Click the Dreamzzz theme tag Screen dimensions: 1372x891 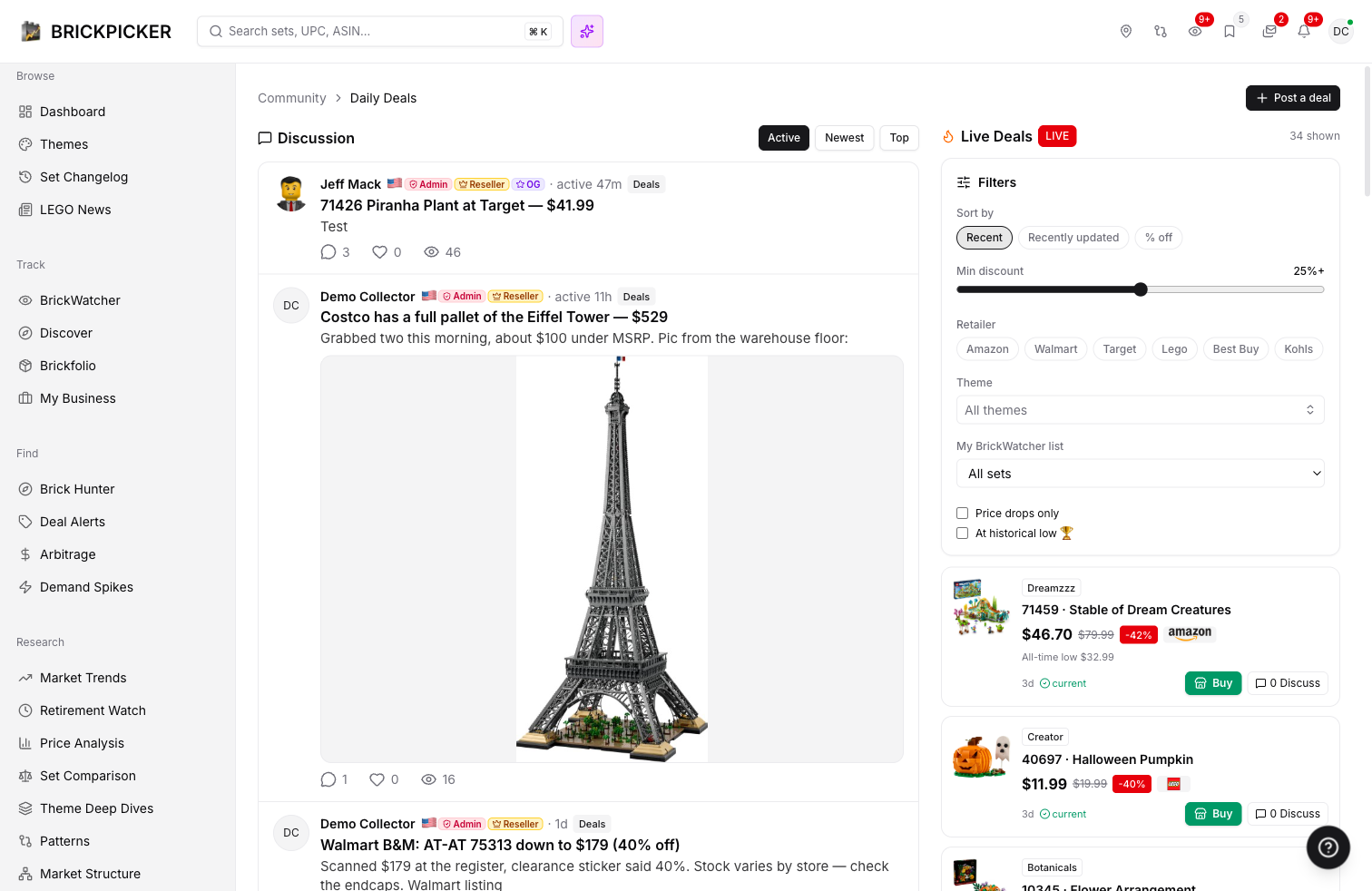[1051, 588]
